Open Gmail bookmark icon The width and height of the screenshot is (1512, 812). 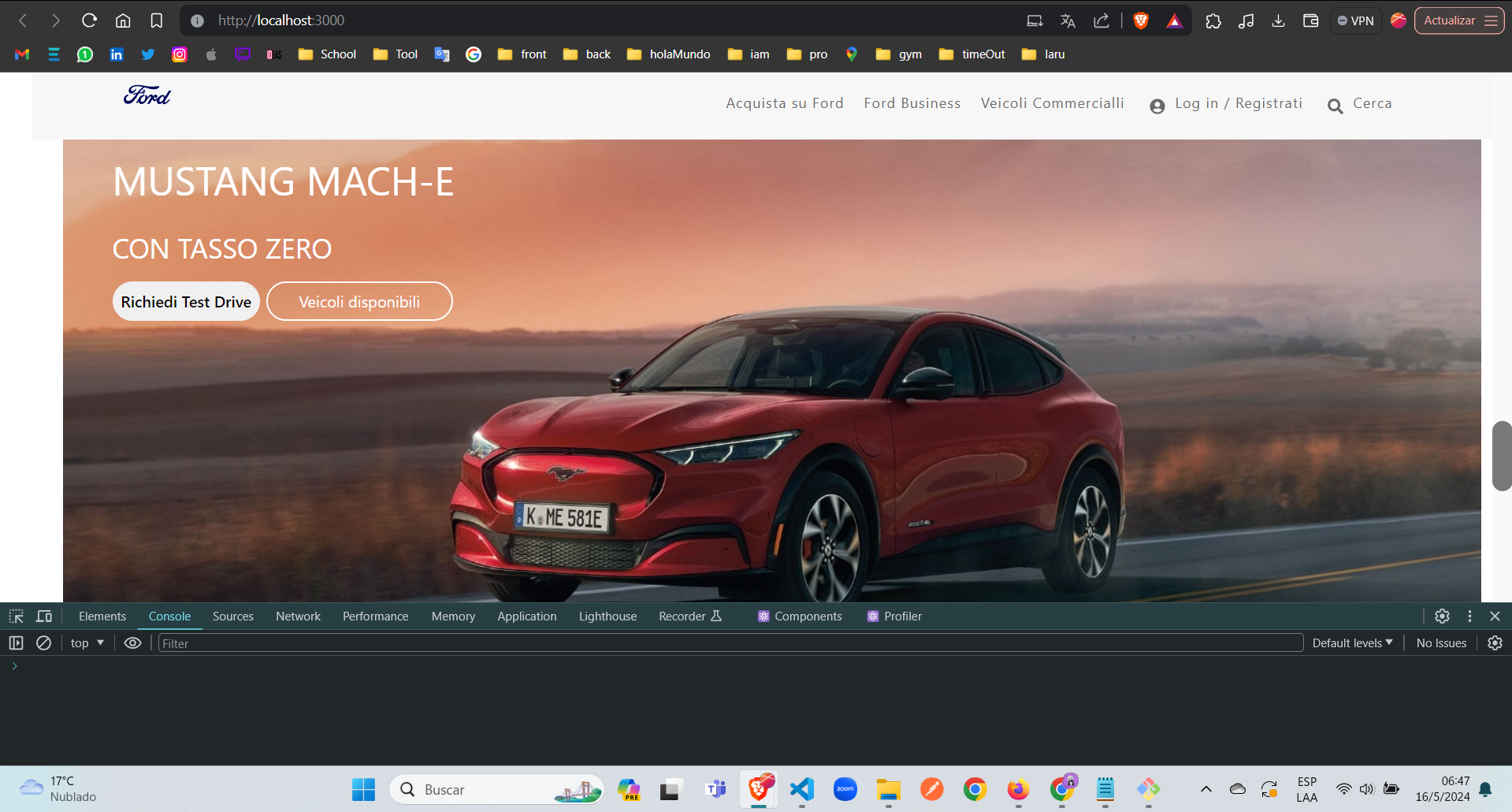click(x=22, y=54)
